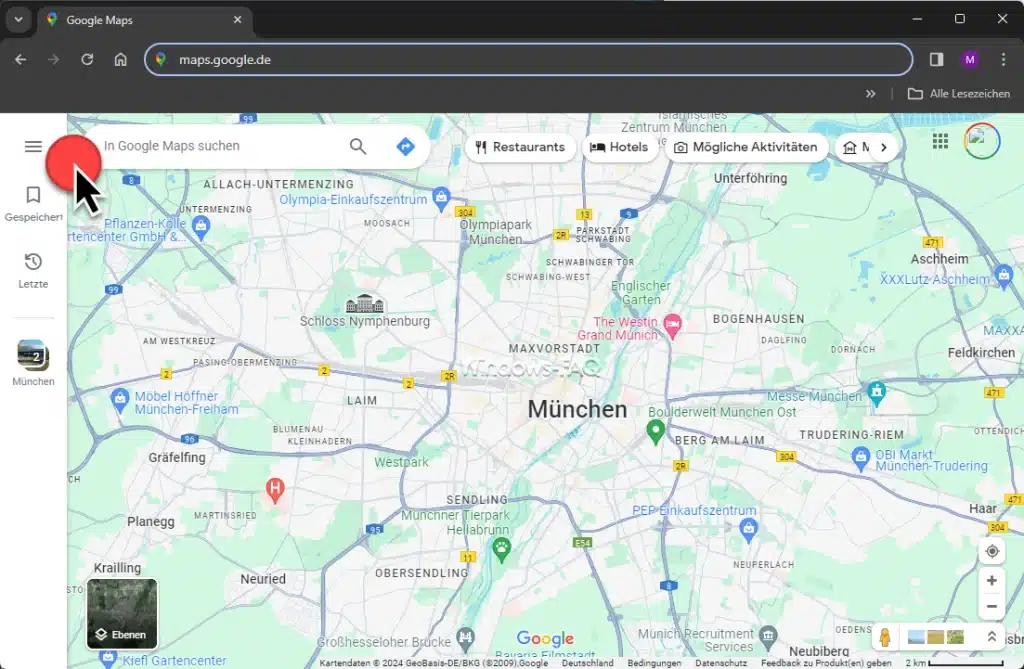The height and width of the screenshot is (669, 1024).
Task: Open the browser three-dot menu
Action: [x=1003, y=59]
